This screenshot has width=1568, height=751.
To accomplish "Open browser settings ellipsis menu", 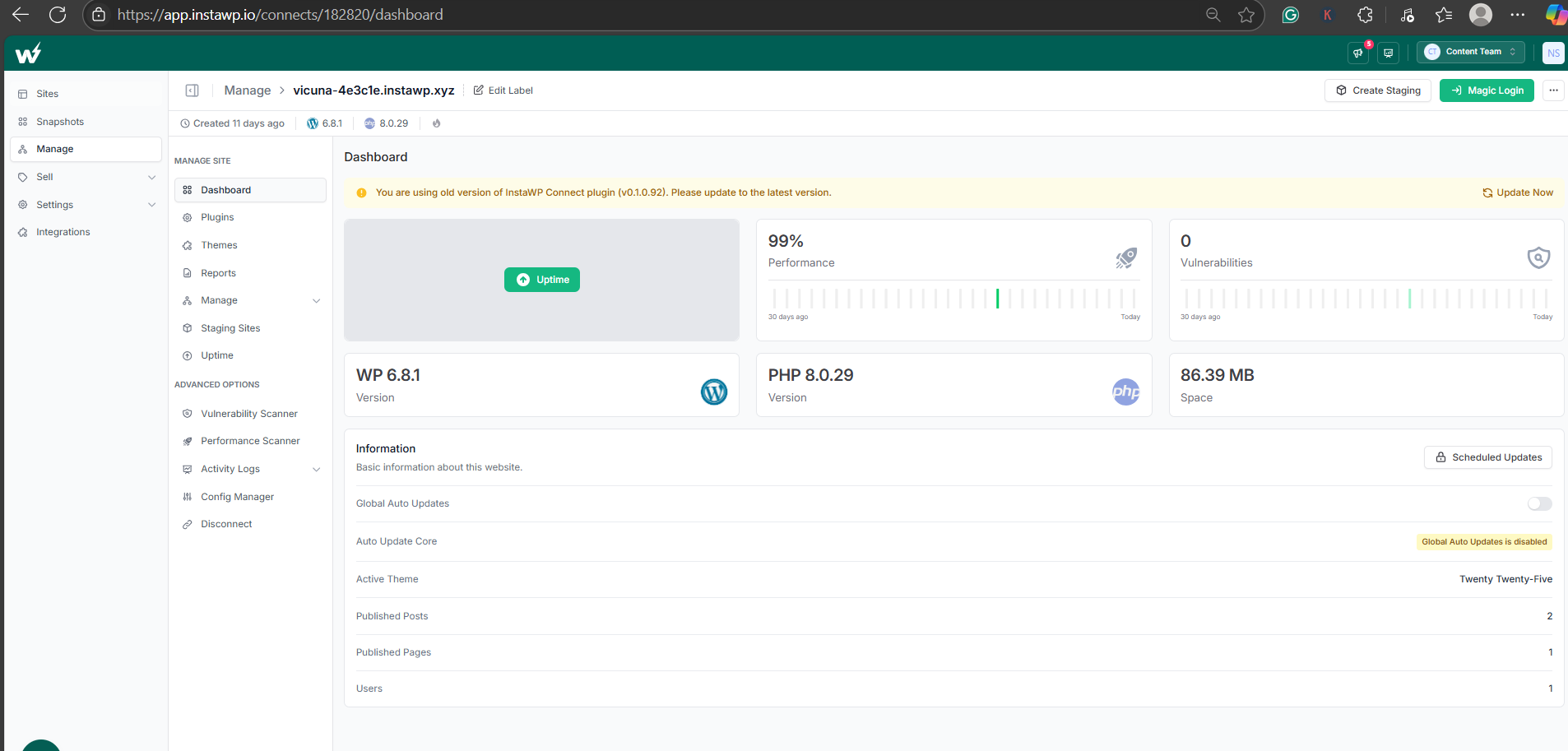I will [x=1518, y=15].
